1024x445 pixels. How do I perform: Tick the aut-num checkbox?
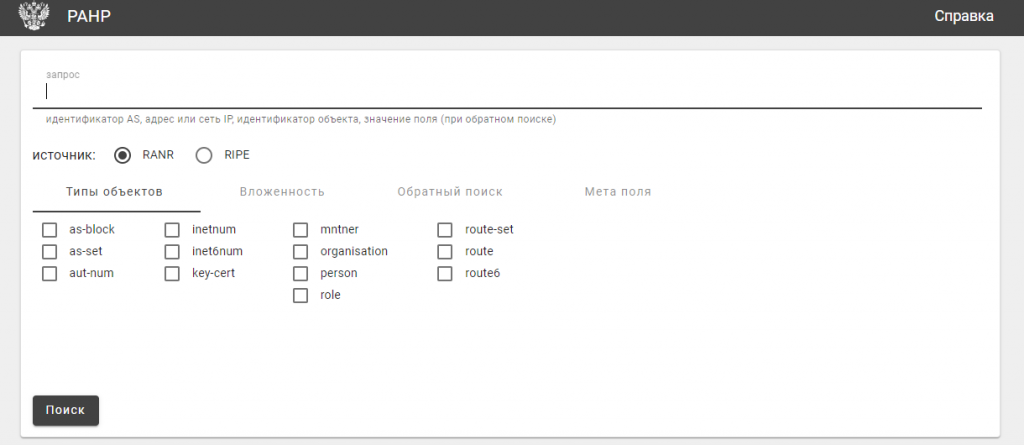coord(50,274)
